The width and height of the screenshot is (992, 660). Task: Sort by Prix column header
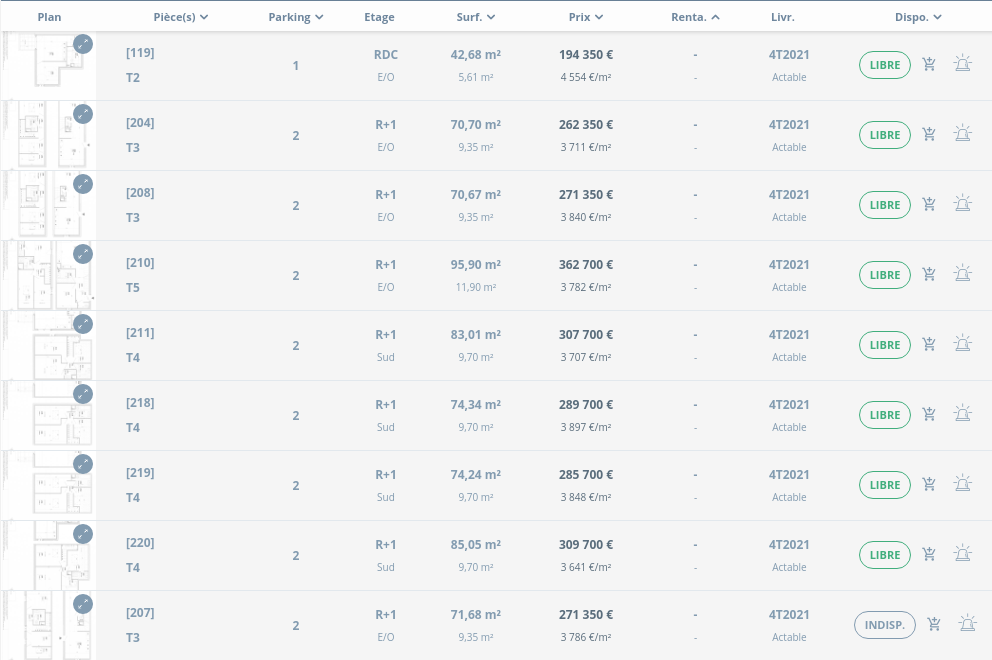click(x=585, y=17)
